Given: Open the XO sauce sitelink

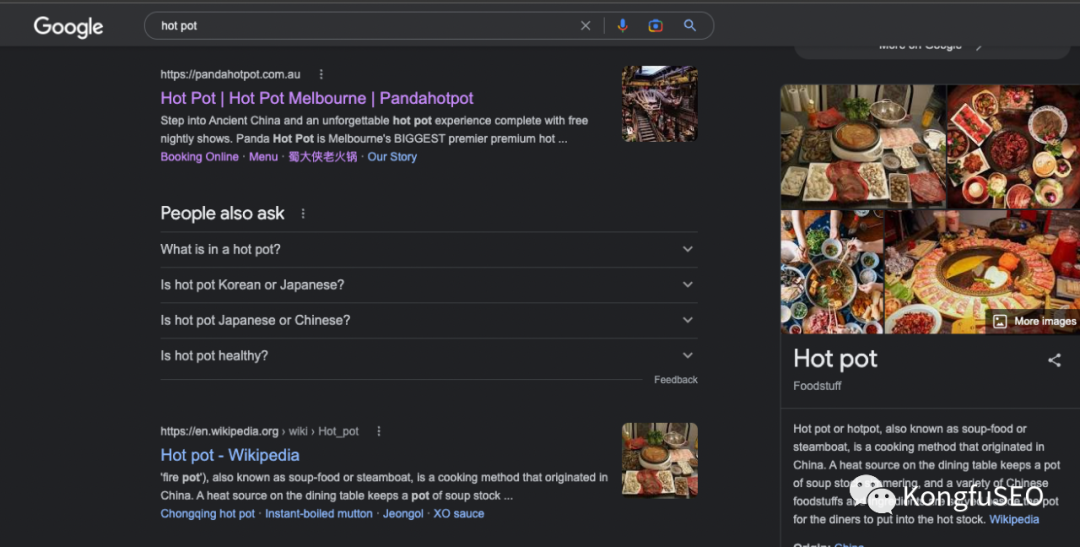Looking at the screenshot, I should (459, 513).
